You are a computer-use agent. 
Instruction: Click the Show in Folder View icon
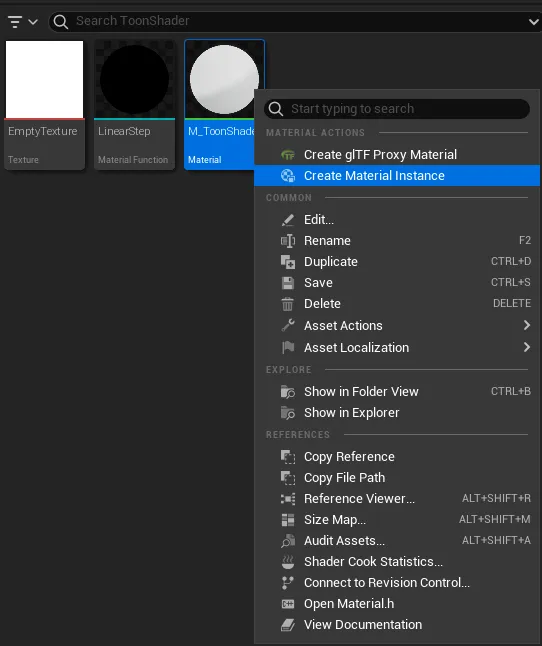click(x=288, y=392)
